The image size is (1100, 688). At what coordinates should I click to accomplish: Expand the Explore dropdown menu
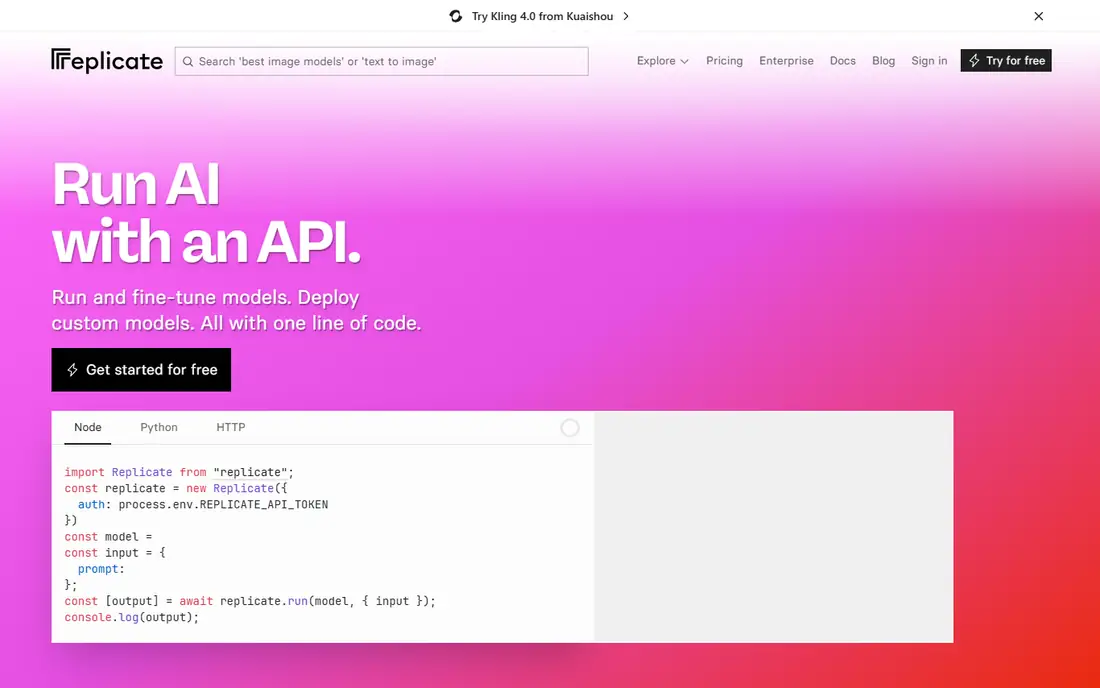coord(662,61)
